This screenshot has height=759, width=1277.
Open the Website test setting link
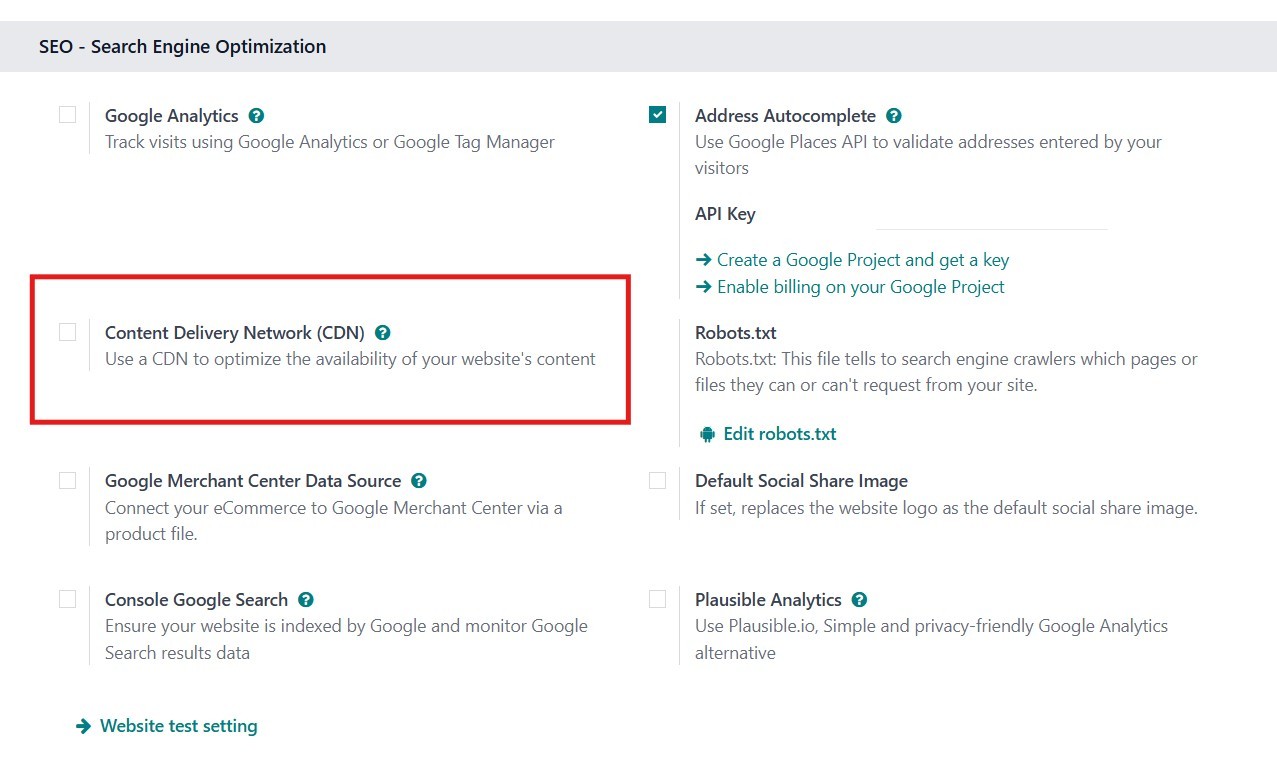click(x=178, y=726)
